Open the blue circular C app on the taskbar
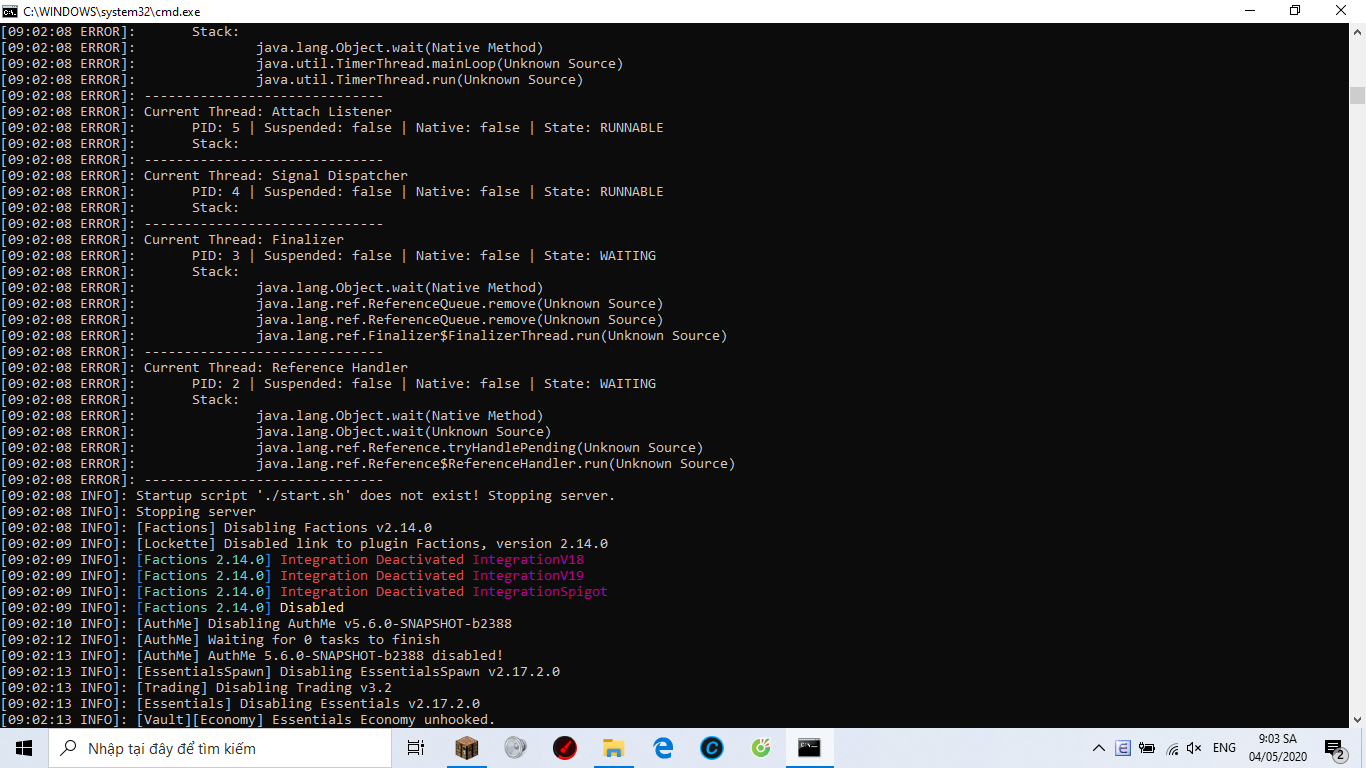 coord(712,748)
